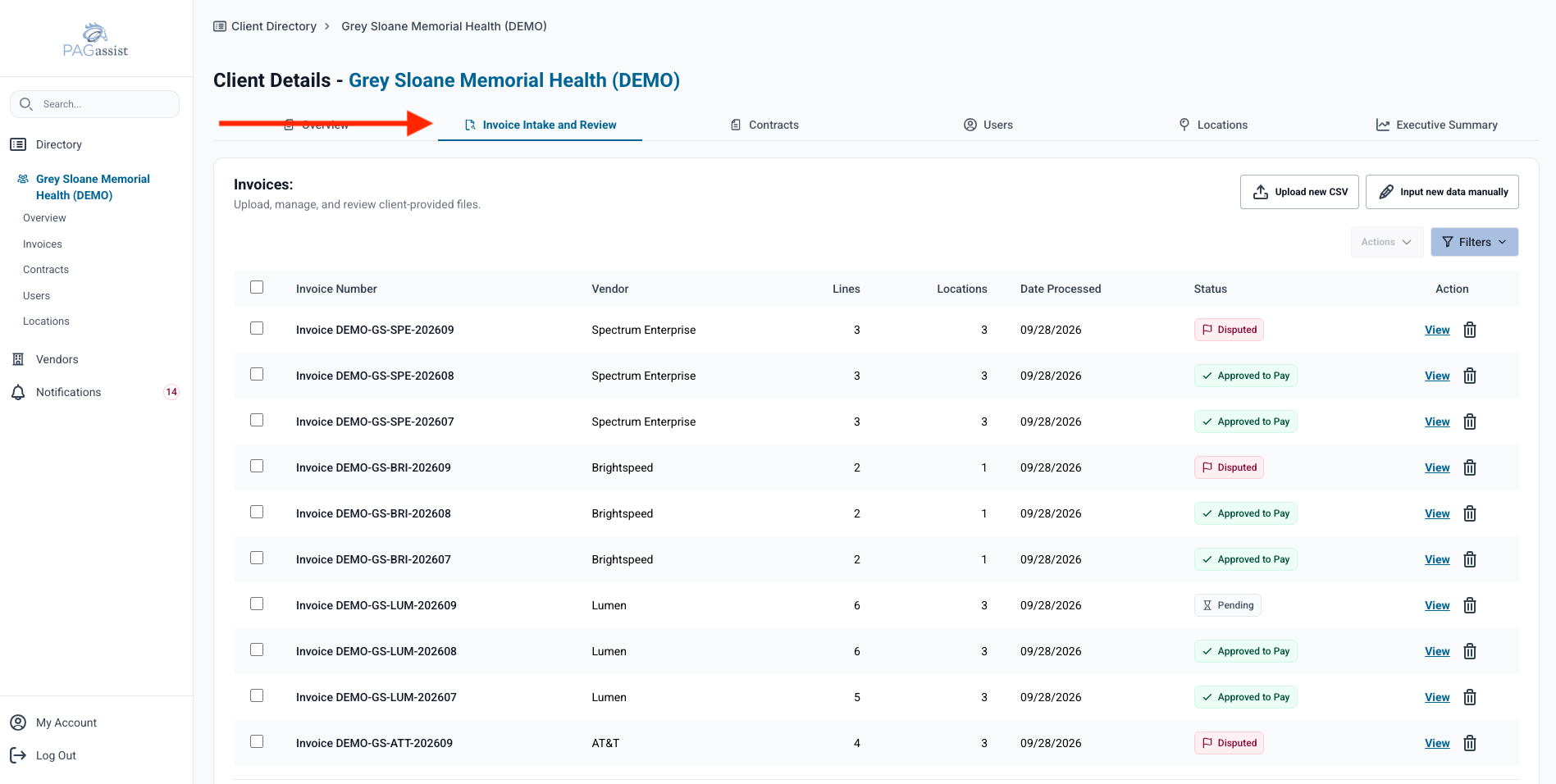
Task: View invoice DEMO-GS-LUM-202608
Action: (x=1437, y=651)
